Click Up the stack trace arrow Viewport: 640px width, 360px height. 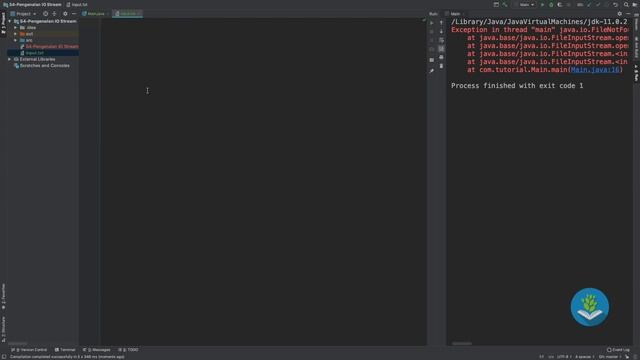pos(441,23)
